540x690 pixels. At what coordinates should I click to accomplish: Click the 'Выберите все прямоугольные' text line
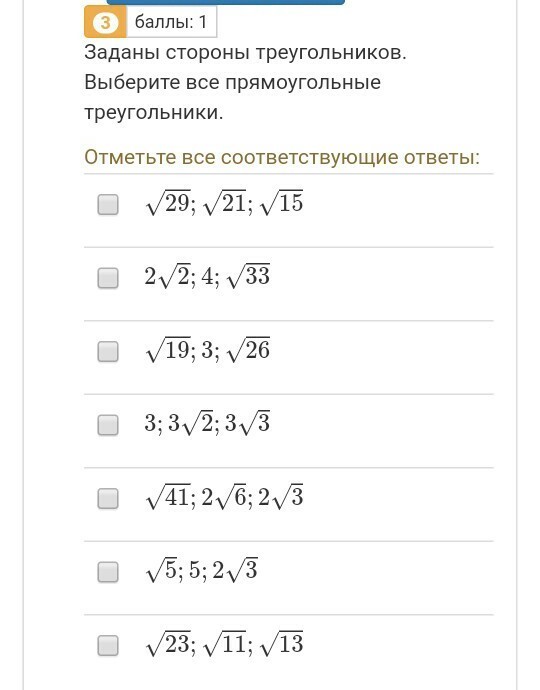[232, 83]
